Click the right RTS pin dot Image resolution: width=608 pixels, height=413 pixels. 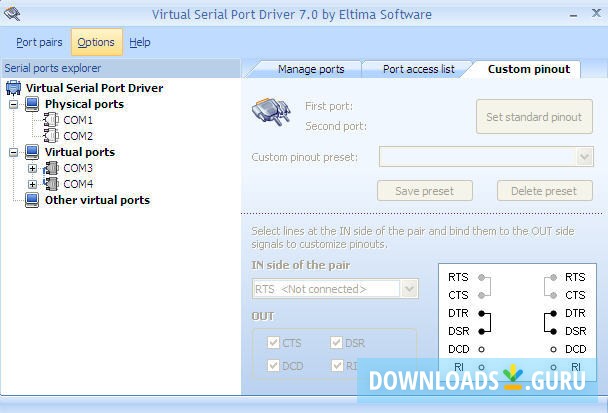pos(553,277)
